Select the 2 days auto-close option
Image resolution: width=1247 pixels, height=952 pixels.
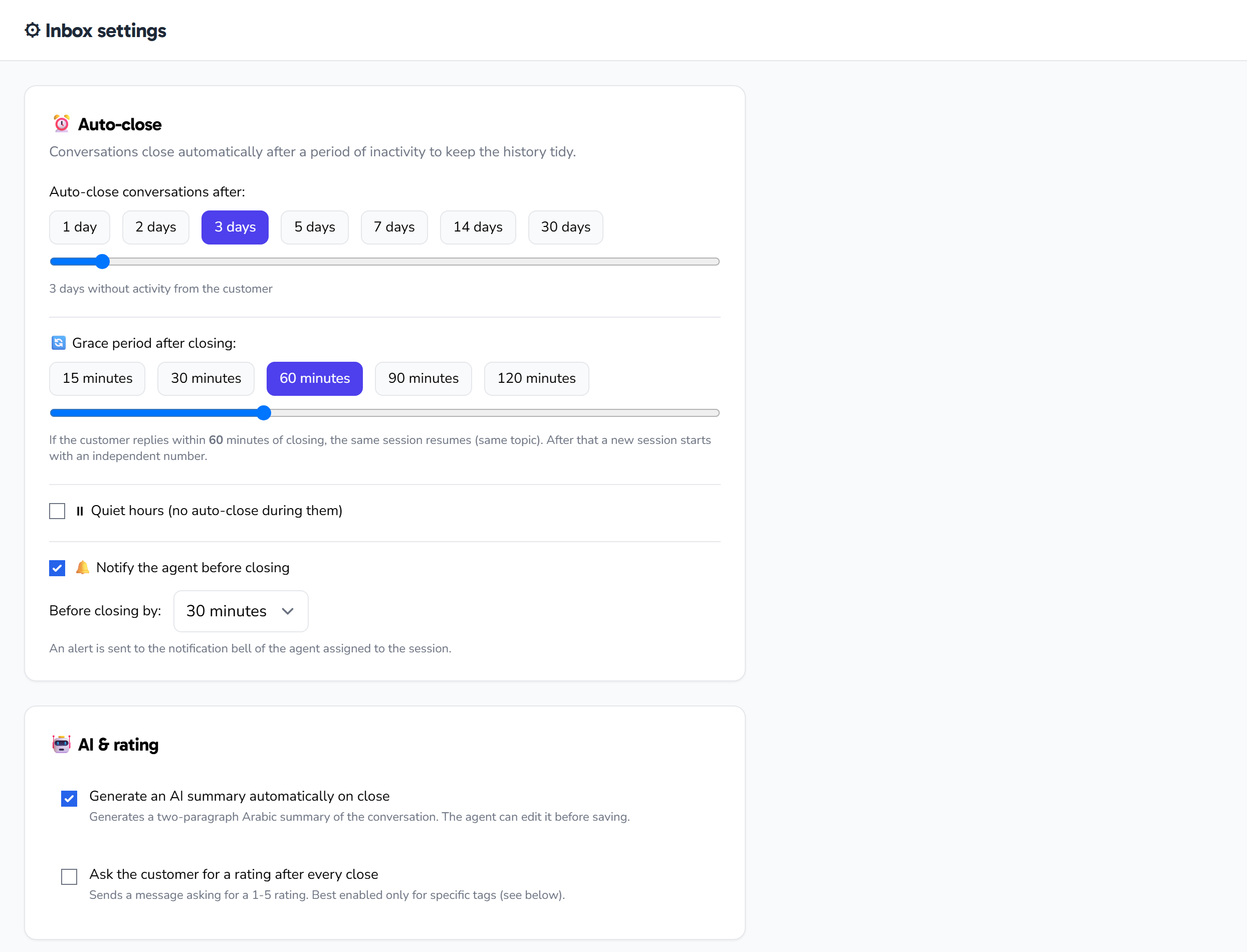click(x=156, y=227)
